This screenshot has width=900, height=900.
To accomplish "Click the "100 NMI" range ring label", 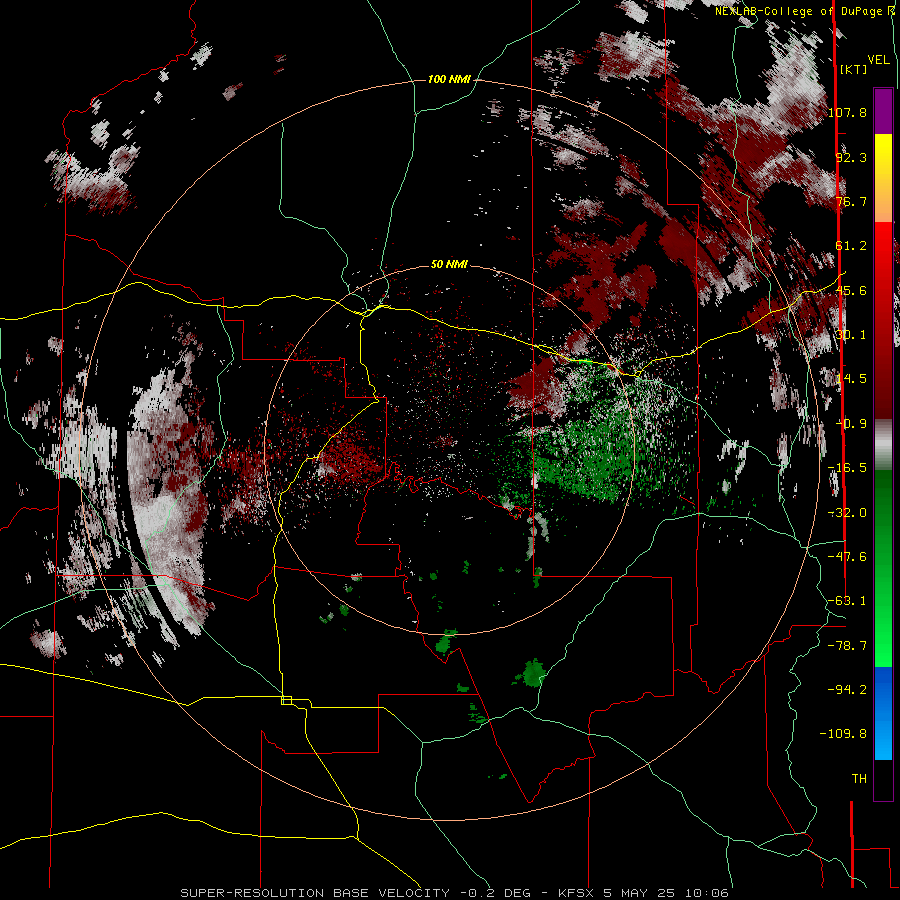I will [449, 79].
